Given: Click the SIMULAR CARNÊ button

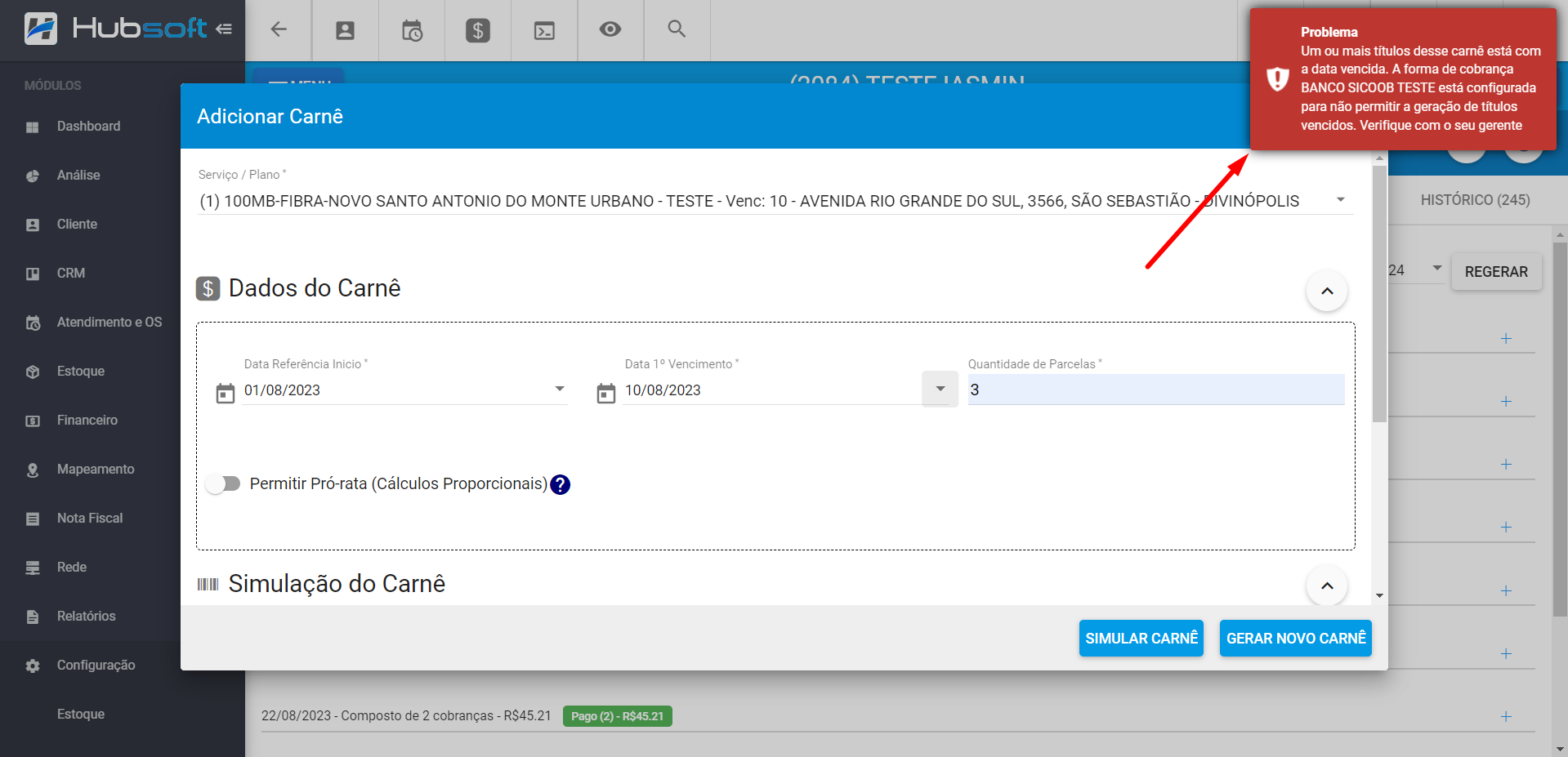Looking at the screenshot, I should point(1141,638).
